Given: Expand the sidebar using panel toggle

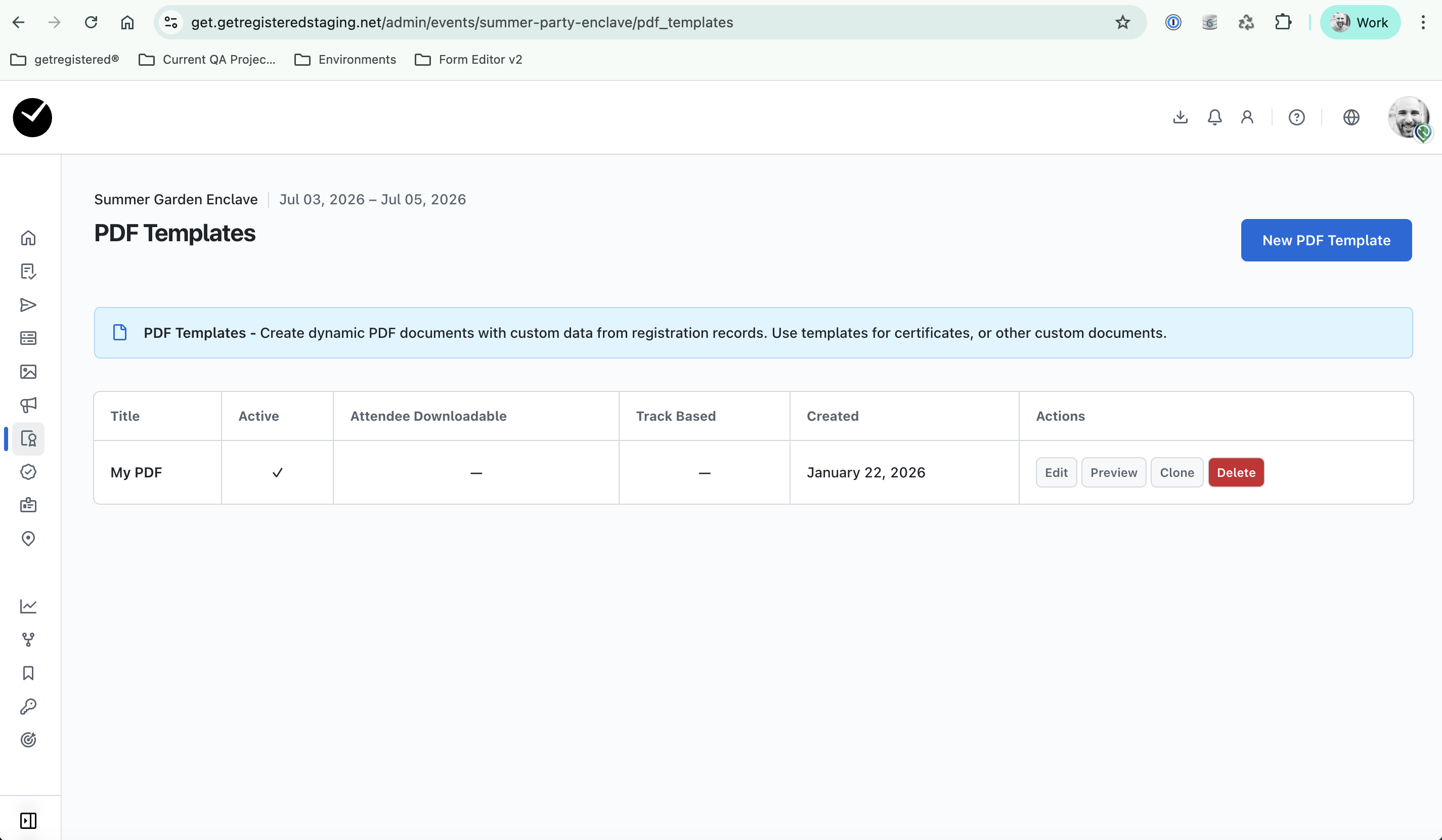Looking at the screenshot, I should (28, 821).
